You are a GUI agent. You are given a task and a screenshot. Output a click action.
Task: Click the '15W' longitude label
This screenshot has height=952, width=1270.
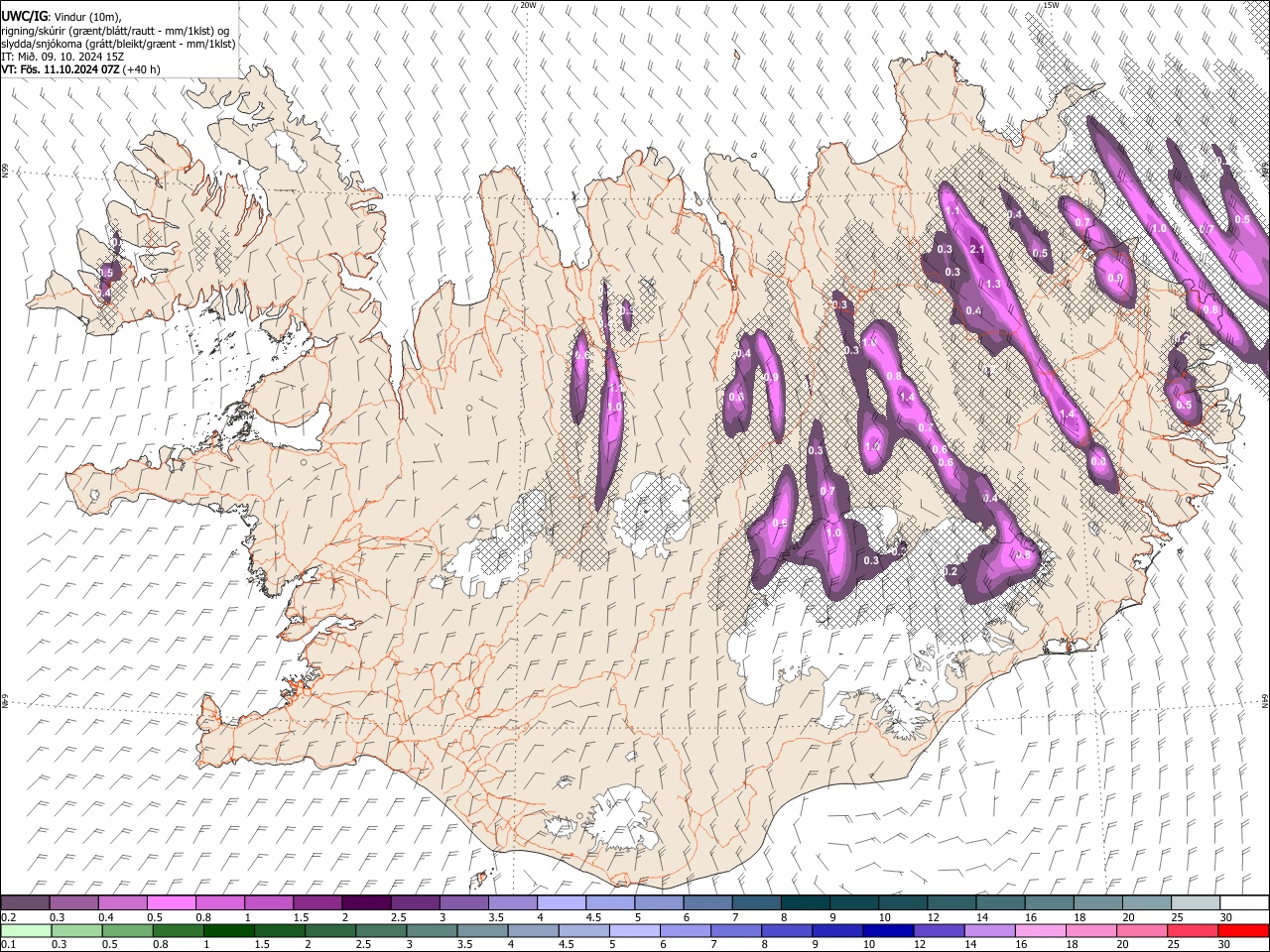1050,5
